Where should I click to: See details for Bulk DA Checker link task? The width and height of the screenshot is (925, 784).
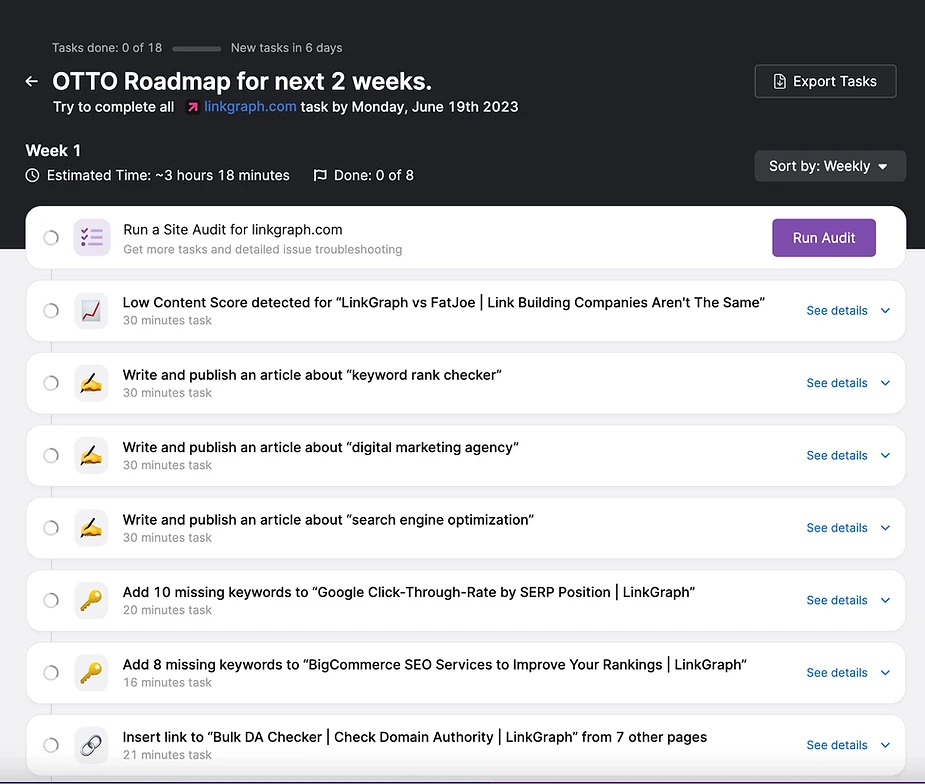[837, 745]
